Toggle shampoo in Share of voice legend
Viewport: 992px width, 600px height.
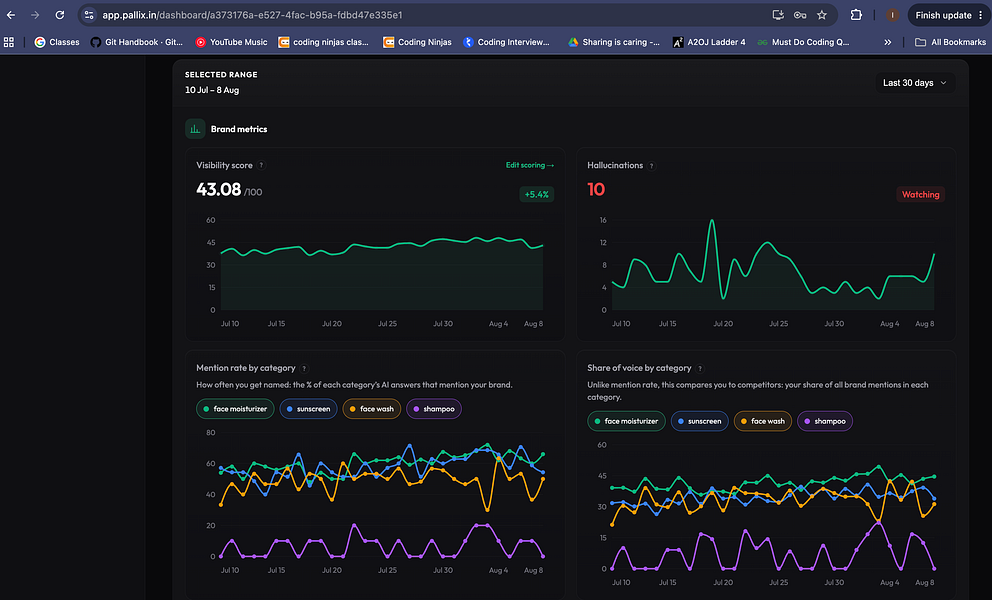tap(825, 421)
